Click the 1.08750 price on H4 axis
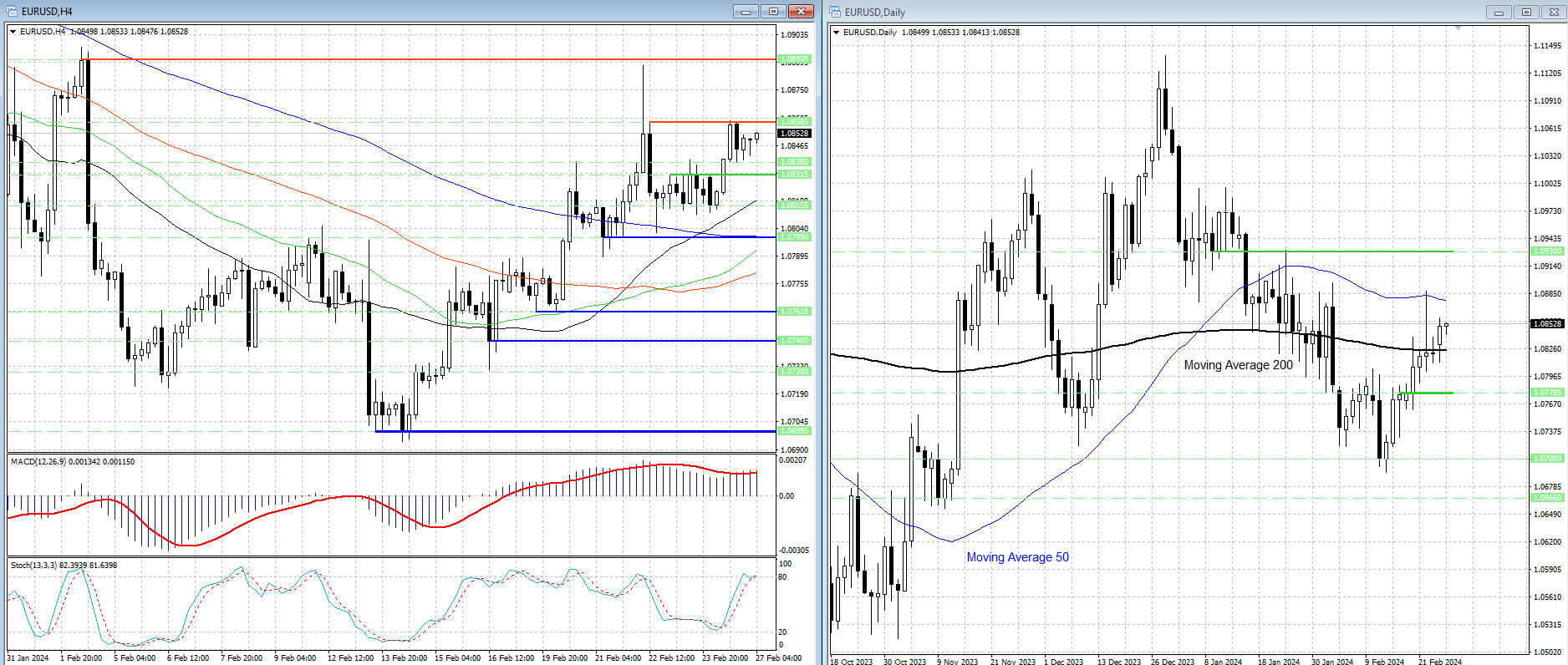 (794, 90)
